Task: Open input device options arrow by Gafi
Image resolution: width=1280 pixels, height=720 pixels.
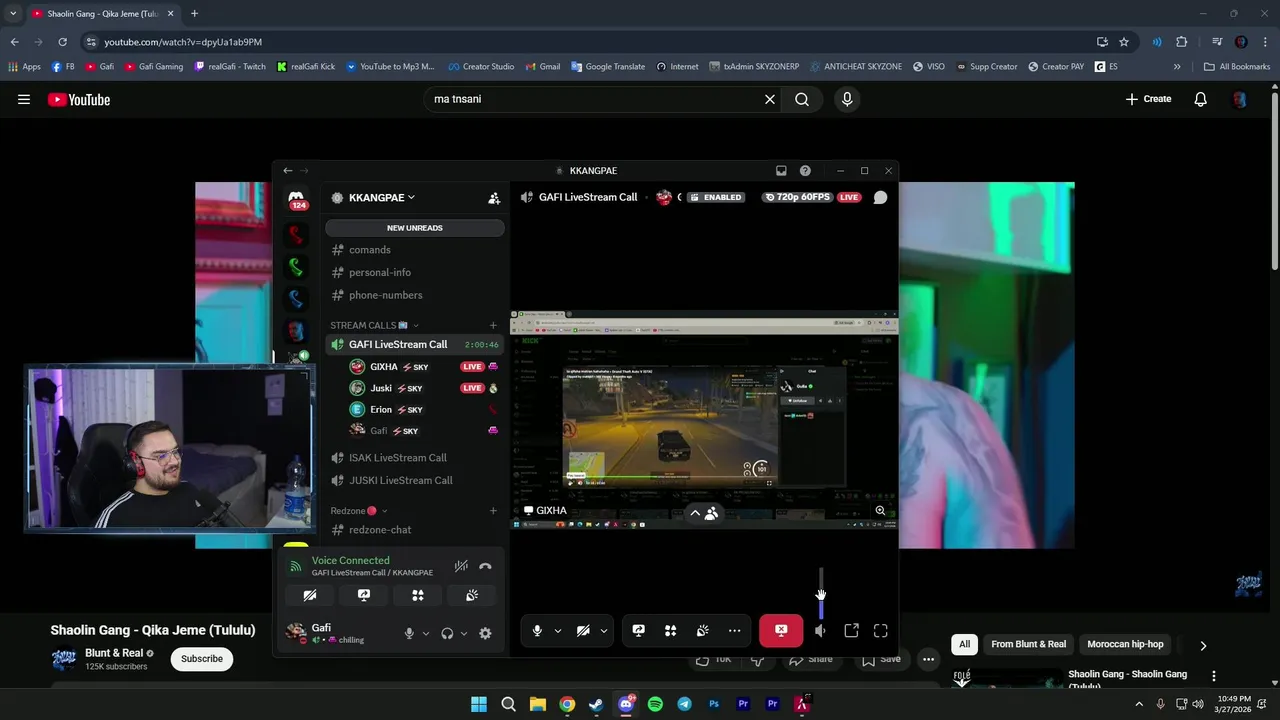Action: tap(426, 633)
